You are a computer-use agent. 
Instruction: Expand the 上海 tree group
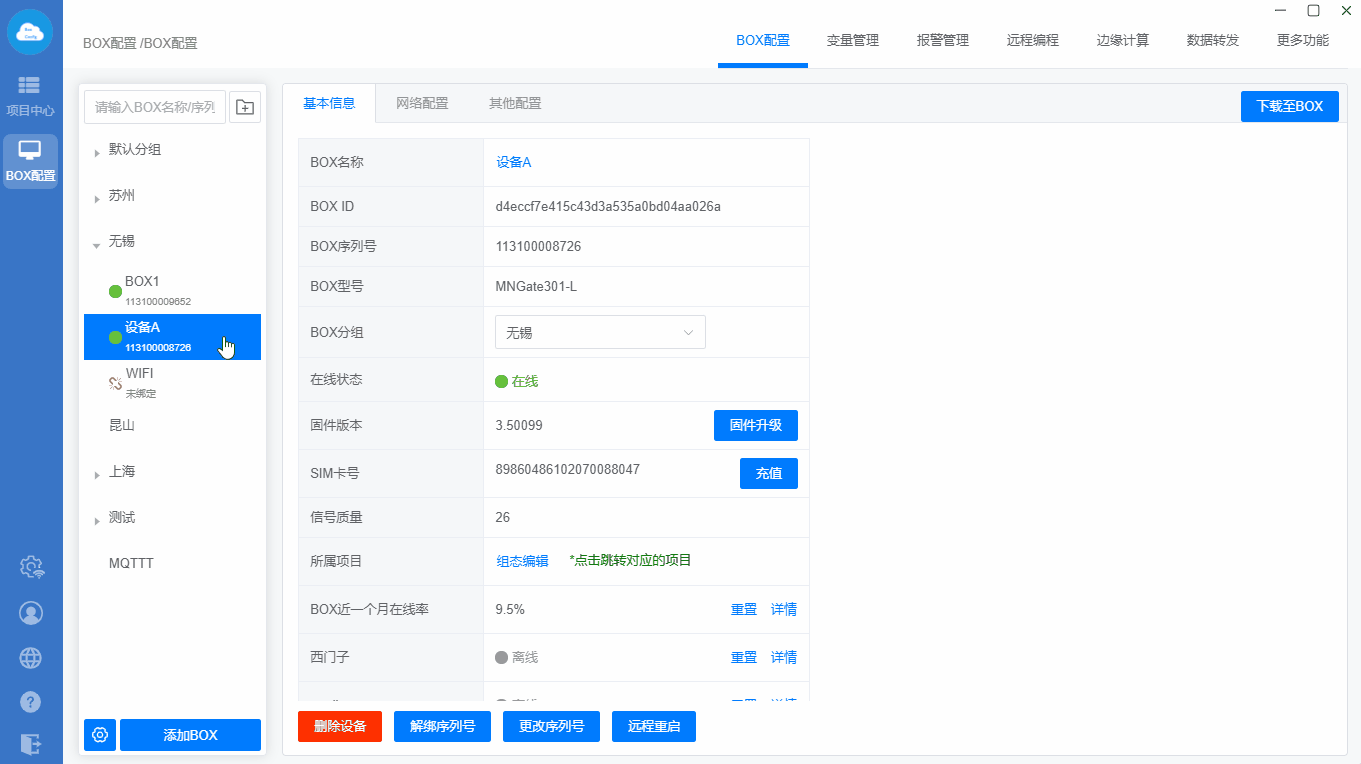point(97,474)
